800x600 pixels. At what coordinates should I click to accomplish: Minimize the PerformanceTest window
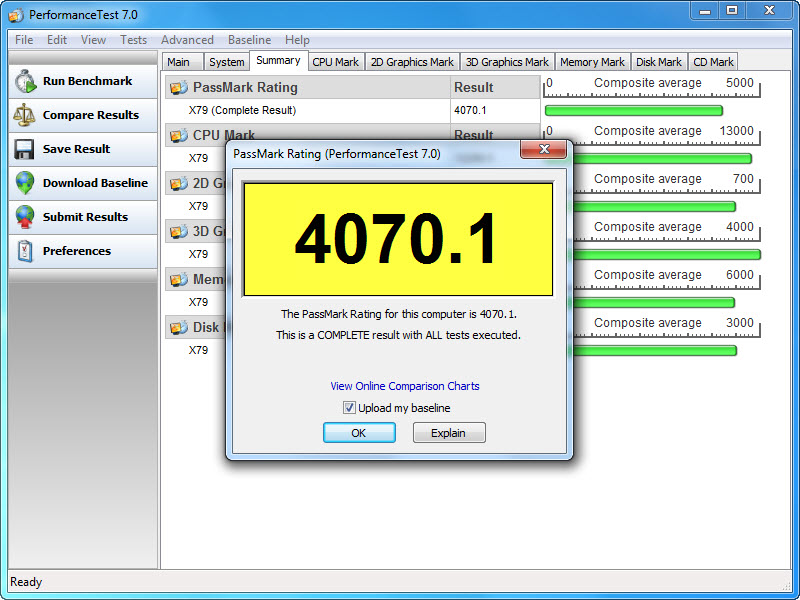click(x=706, y=11)
